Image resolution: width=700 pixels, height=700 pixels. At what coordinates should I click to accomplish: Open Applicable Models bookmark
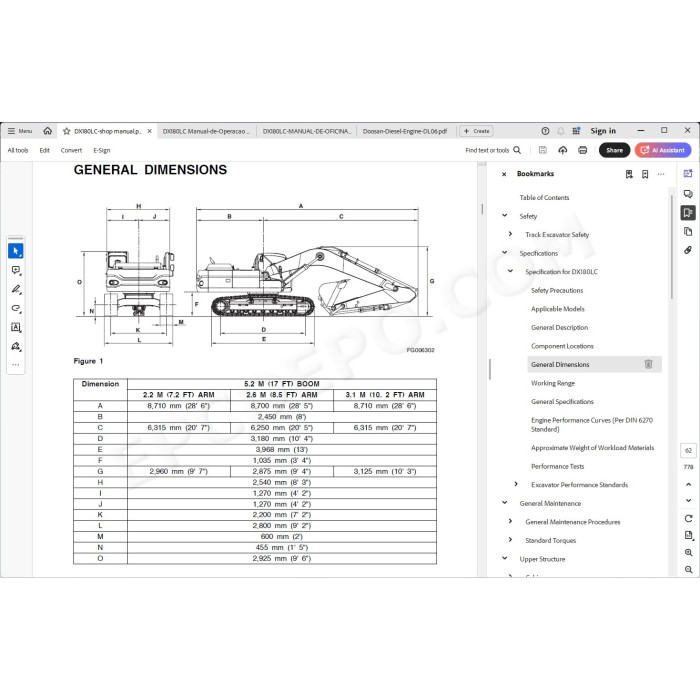pyautogui.click(x=558, y=309)
